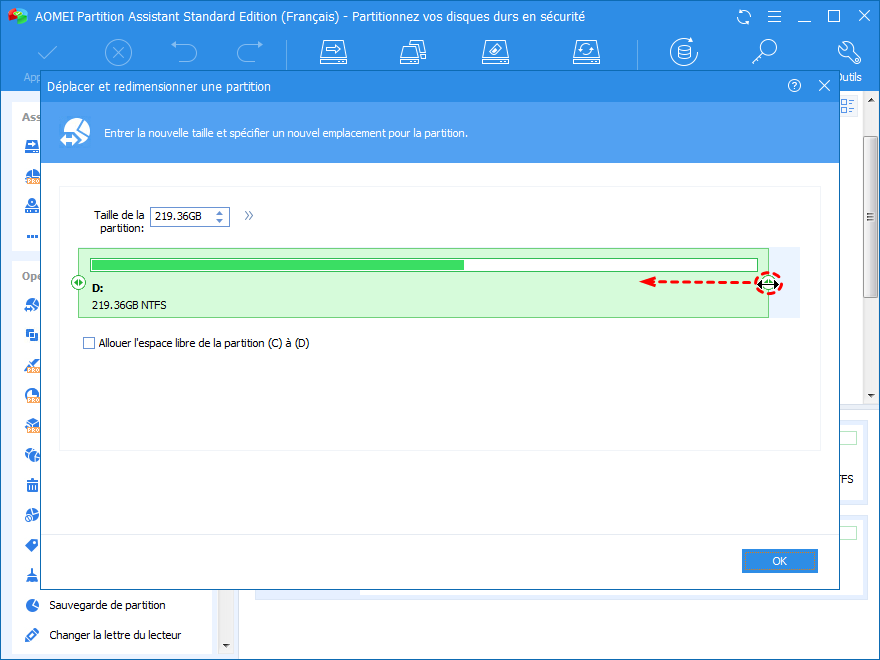880x660 pixels.
Task: Select Sauvegarde de partition in sidebar
Action: [x=107, y=605]
